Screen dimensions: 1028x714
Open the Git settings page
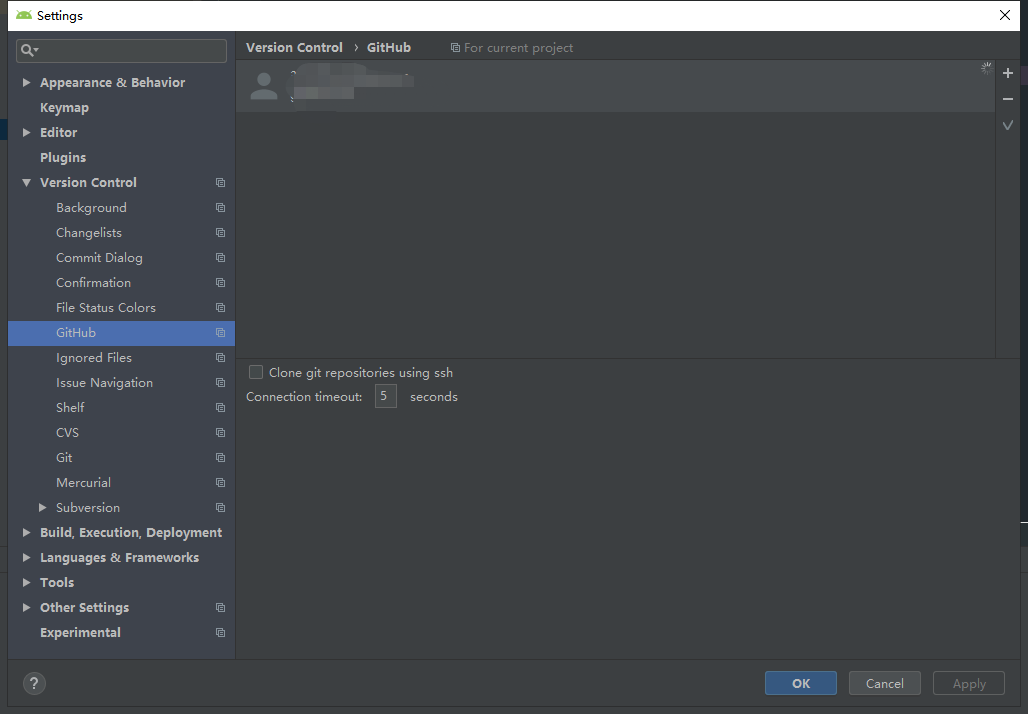tap(64, 458)
